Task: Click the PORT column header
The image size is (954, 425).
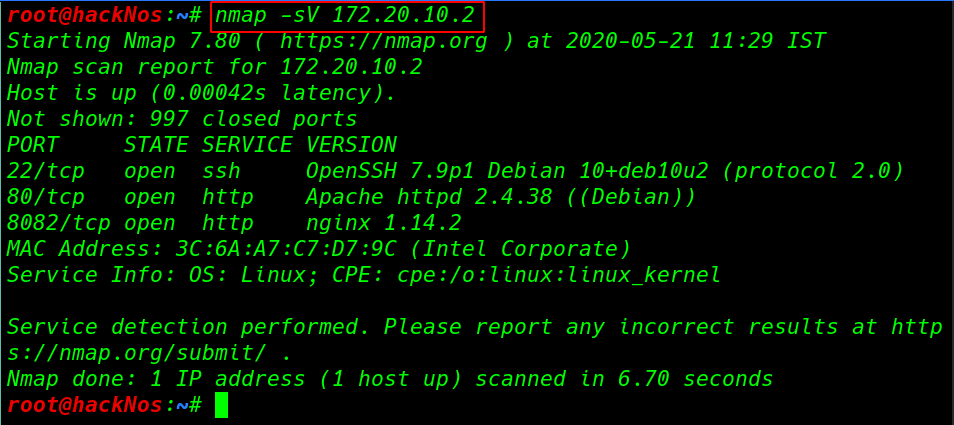Action: (x=32, y=145)
